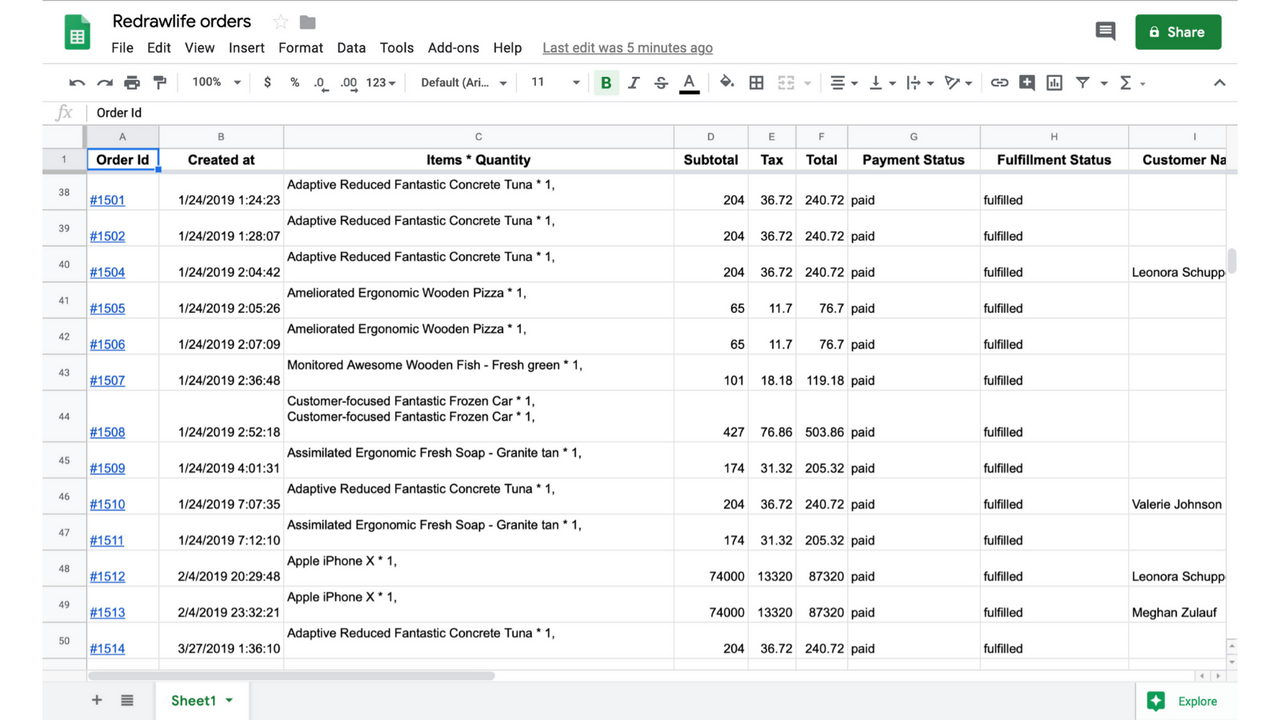Toggle bold formatting
Image resolution: width=1280 pixels, height=720 pixels.
point(606,82)
